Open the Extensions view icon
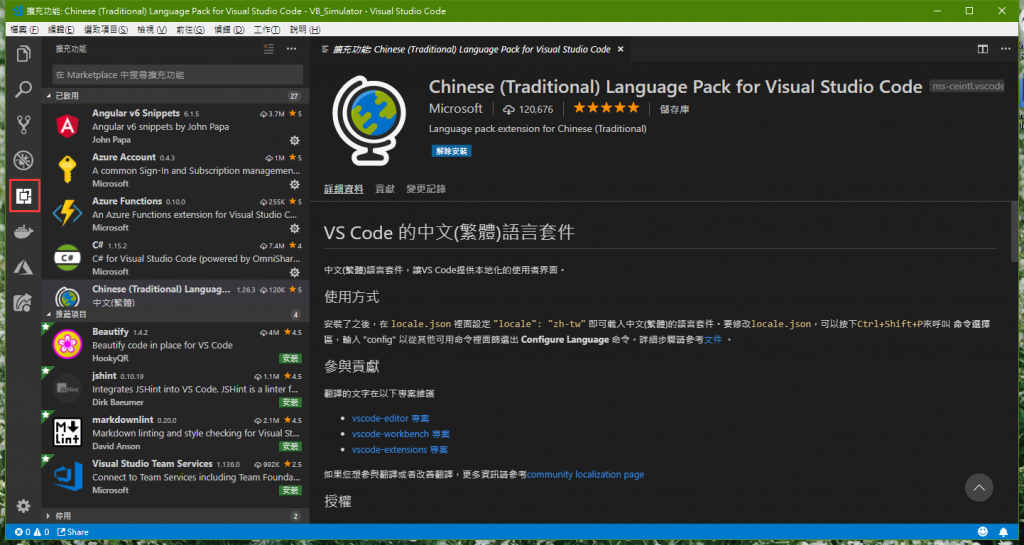This screenshot has height=545, width=1024. [x=24, y=195]
